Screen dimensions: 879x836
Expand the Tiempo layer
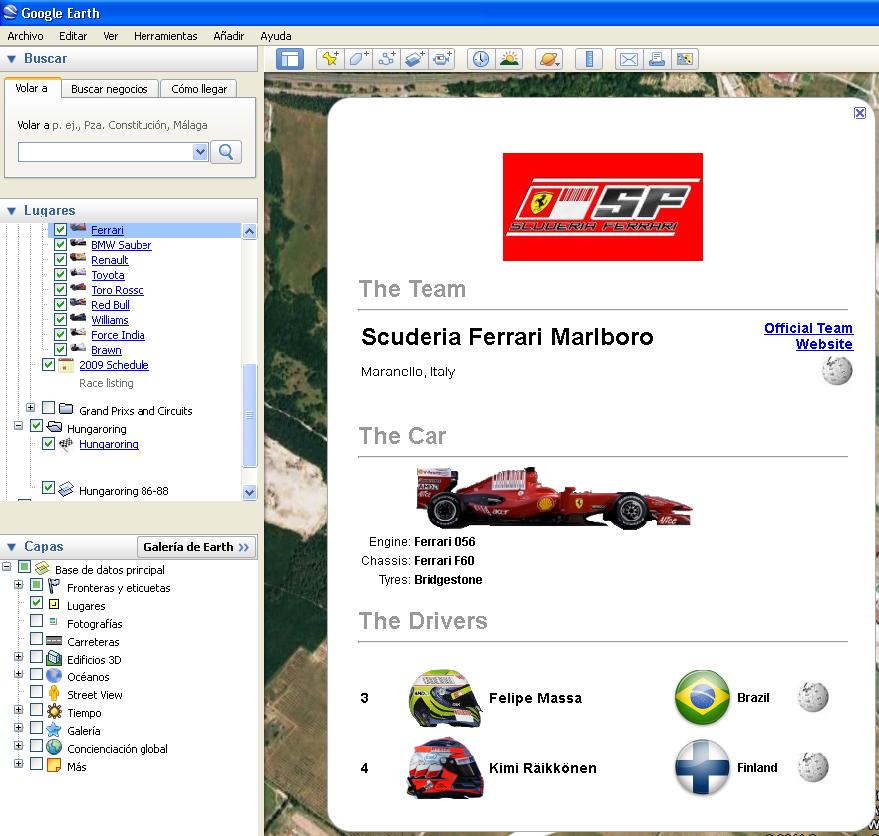tap(18, 710)
